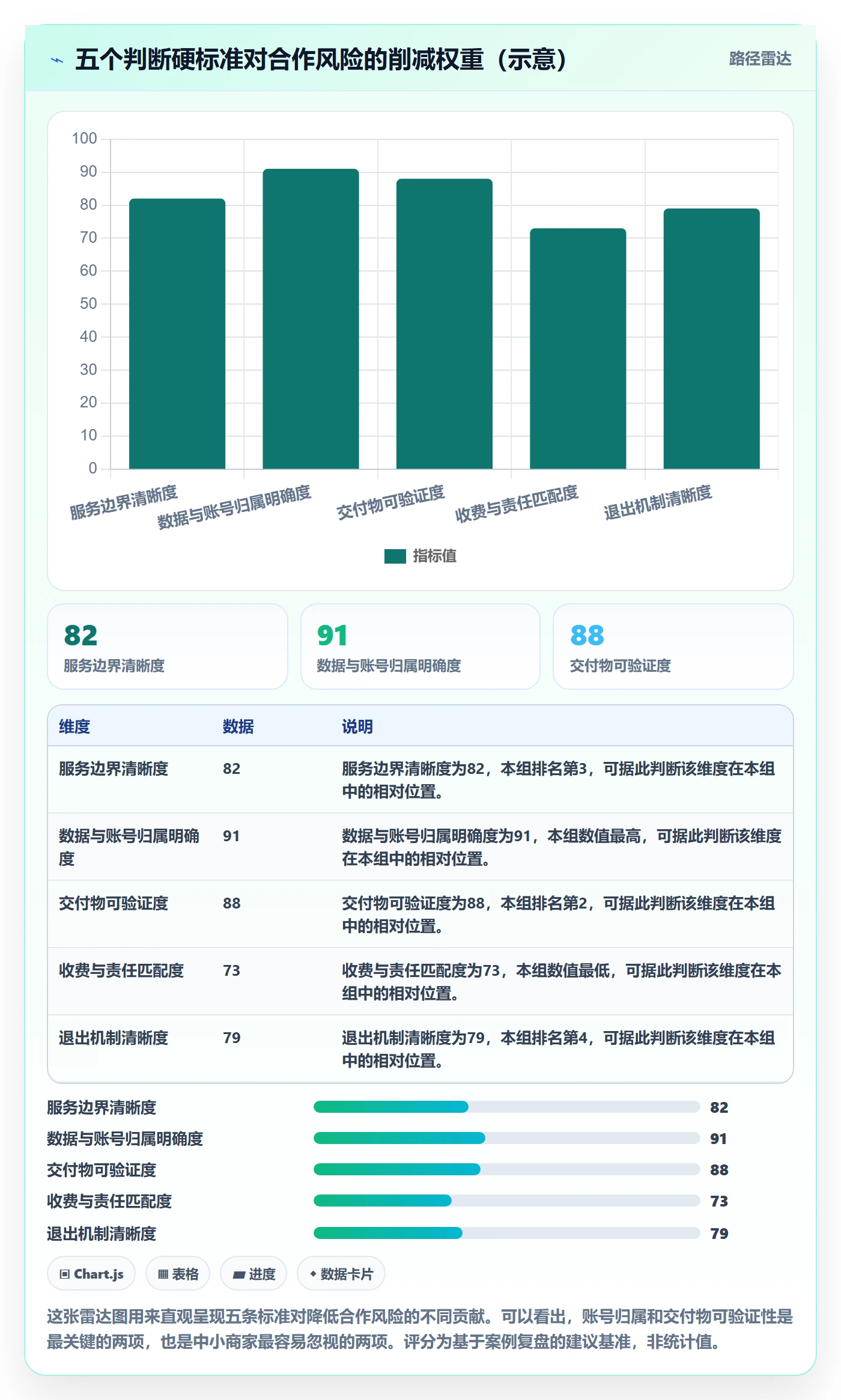Click the bar icon in 进度 chip

[x=238, y=1274]
